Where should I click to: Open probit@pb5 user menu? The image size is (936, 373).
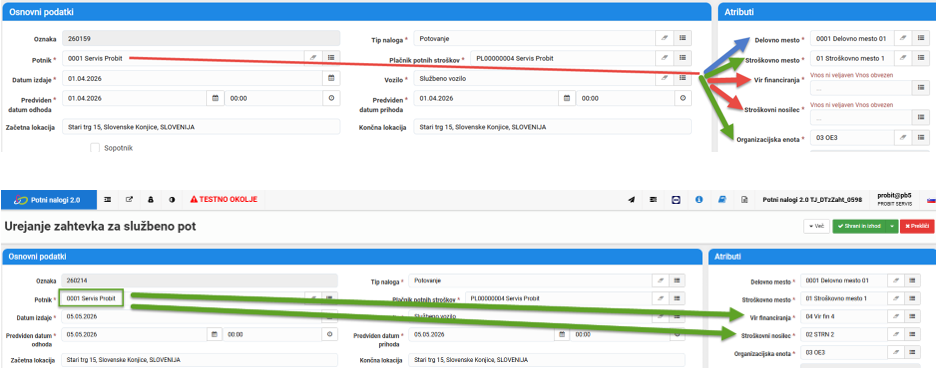(894, 199)
